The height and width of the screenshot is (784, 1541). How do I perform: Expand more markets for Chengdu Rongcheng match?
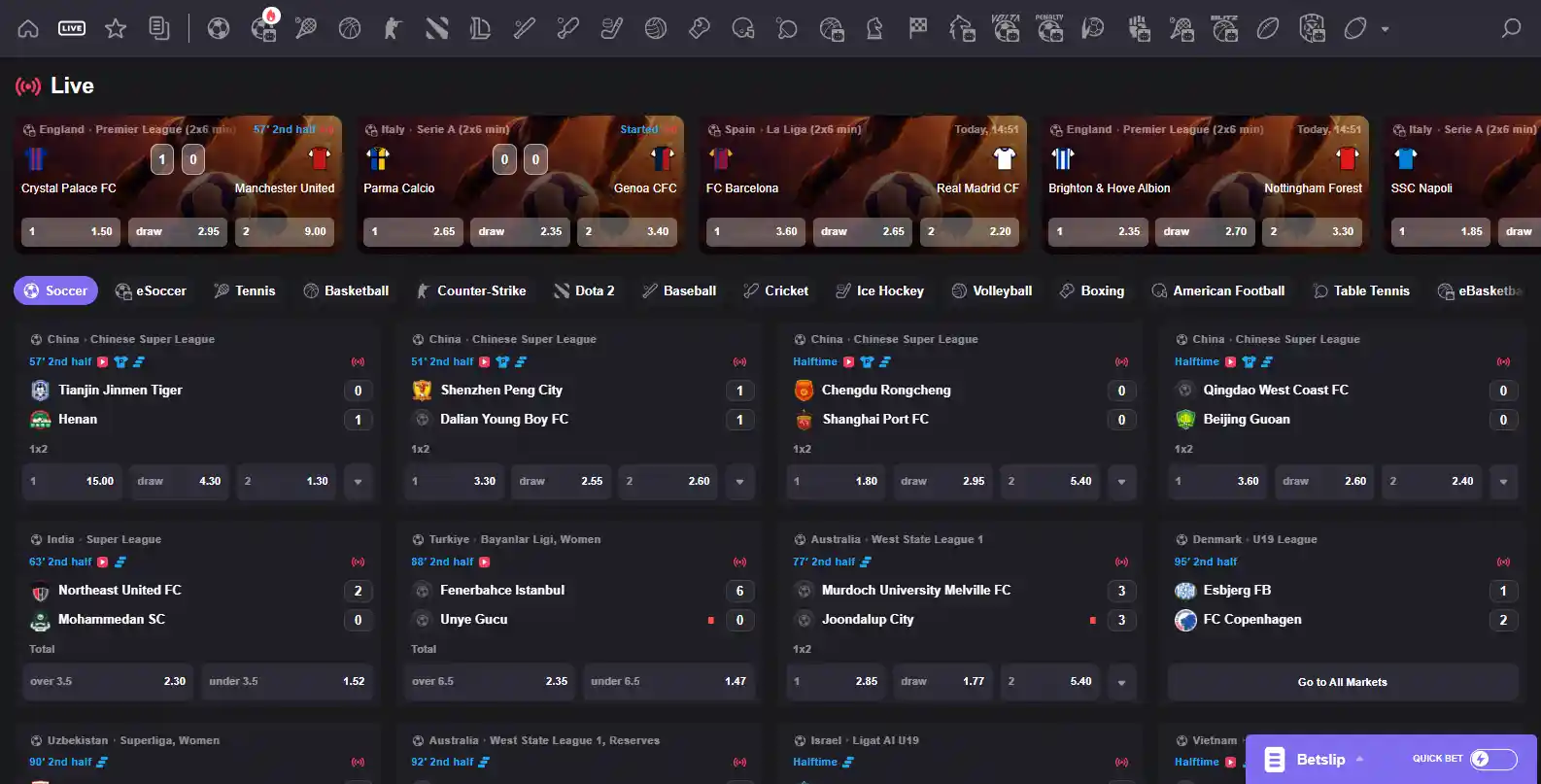(x=1121, y=481)
